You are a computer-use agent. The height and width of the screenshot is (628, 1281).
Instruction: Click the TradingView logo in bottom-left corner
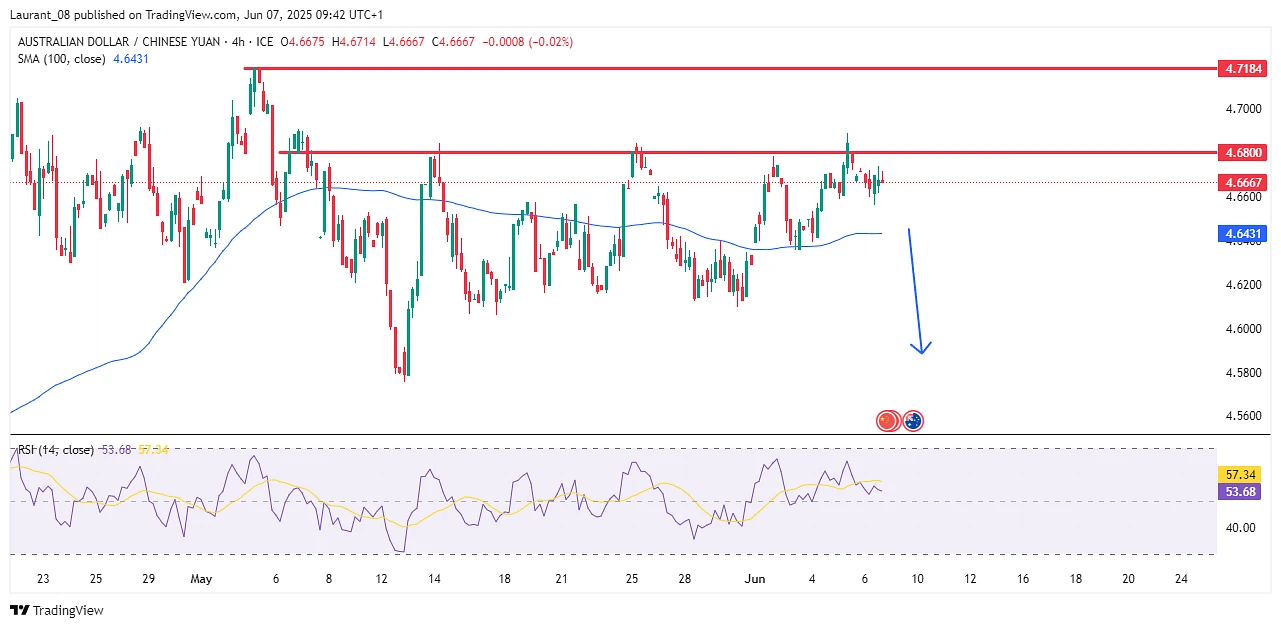pyautogui.click(x=57, y=610)
